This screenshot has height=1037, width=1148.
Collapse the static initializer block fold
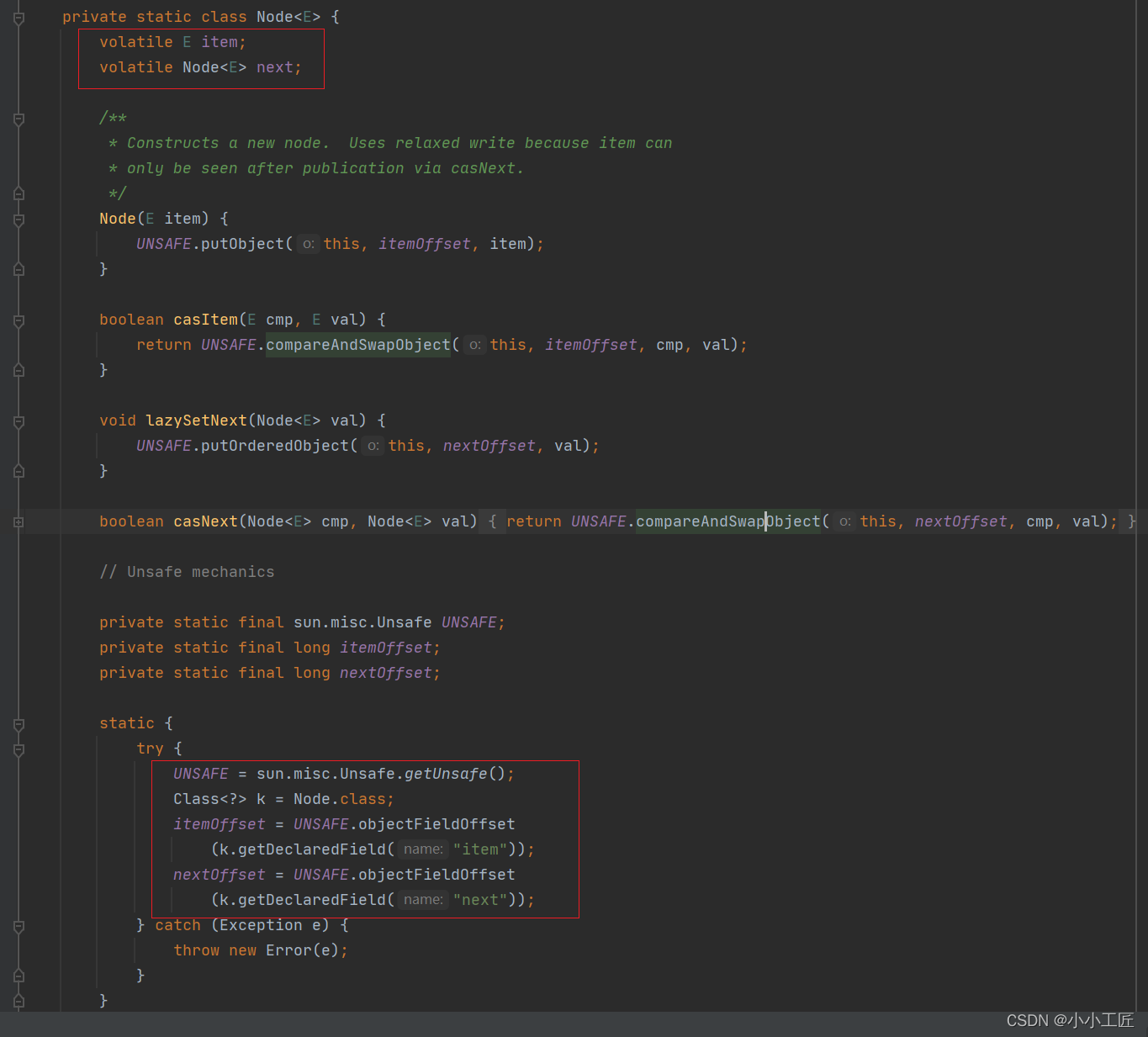pyautogui.click(x=19, y=724)
